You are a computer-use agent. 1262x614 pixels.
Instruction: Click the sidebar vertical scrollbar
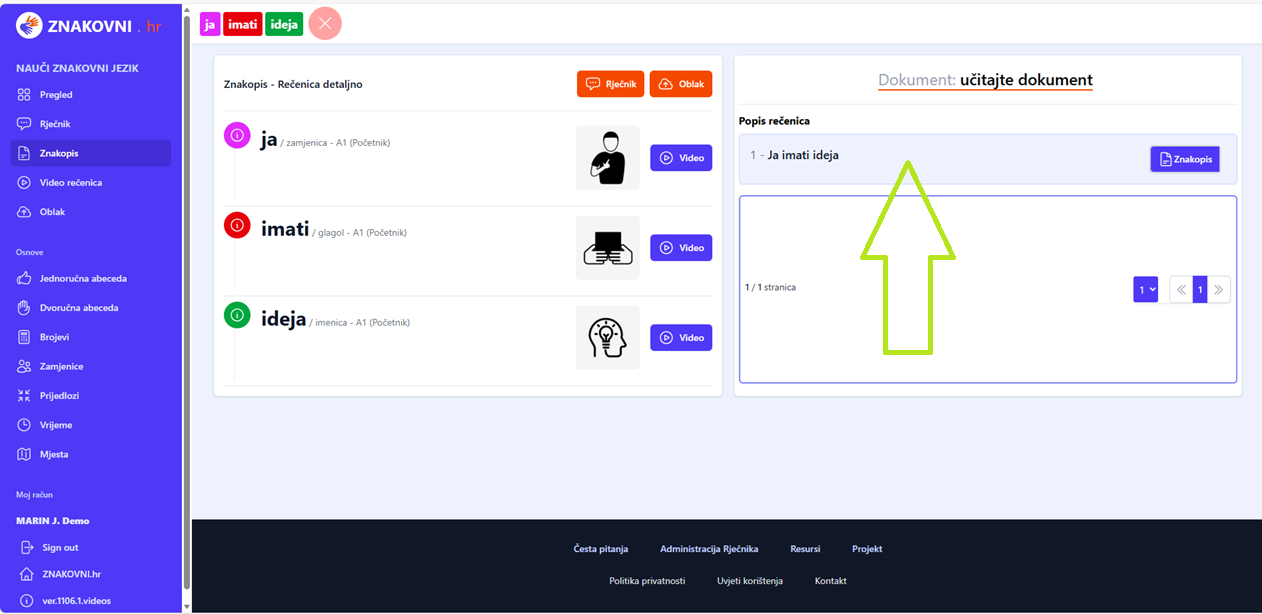coord(187,300)
